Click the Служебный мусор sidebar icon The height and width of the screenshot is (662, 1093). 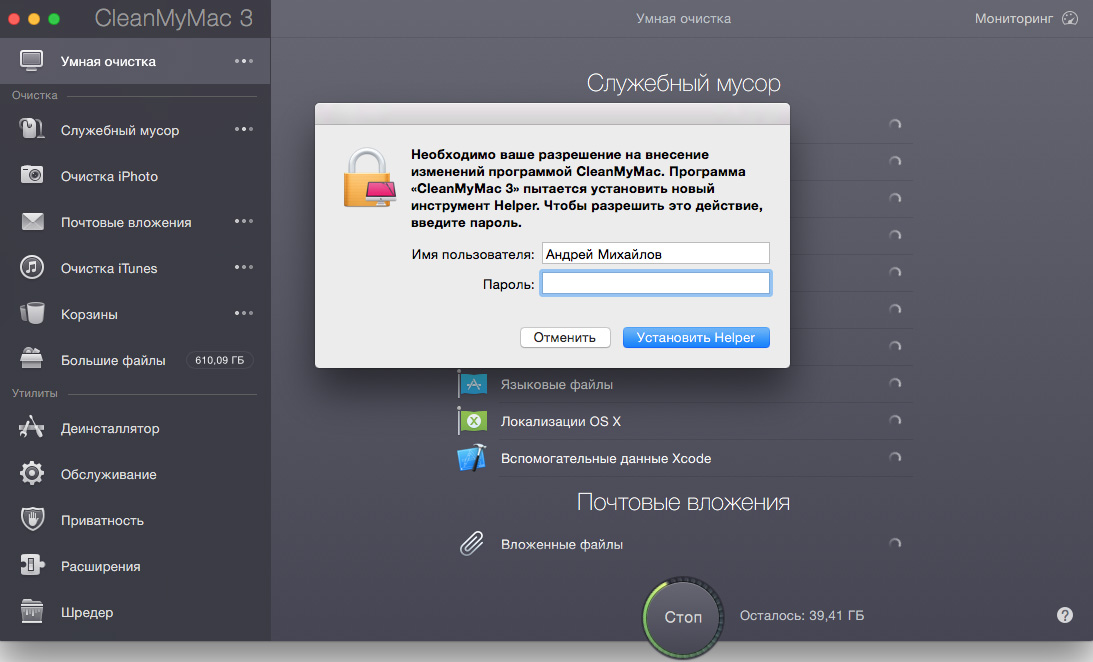pyautogui.click(x=31, y=129)
